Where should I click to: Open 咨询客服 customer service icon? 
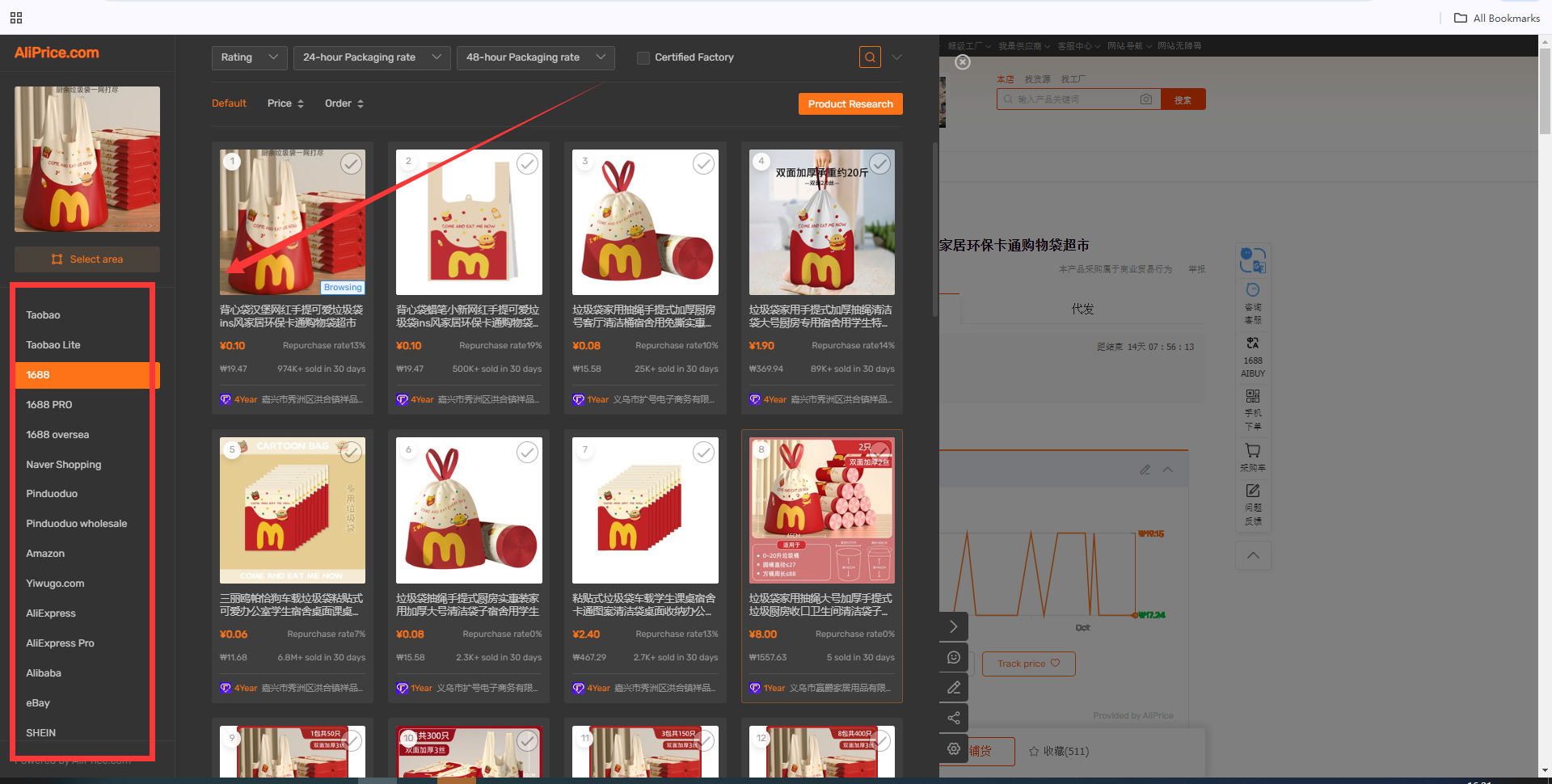point(1253,304)
